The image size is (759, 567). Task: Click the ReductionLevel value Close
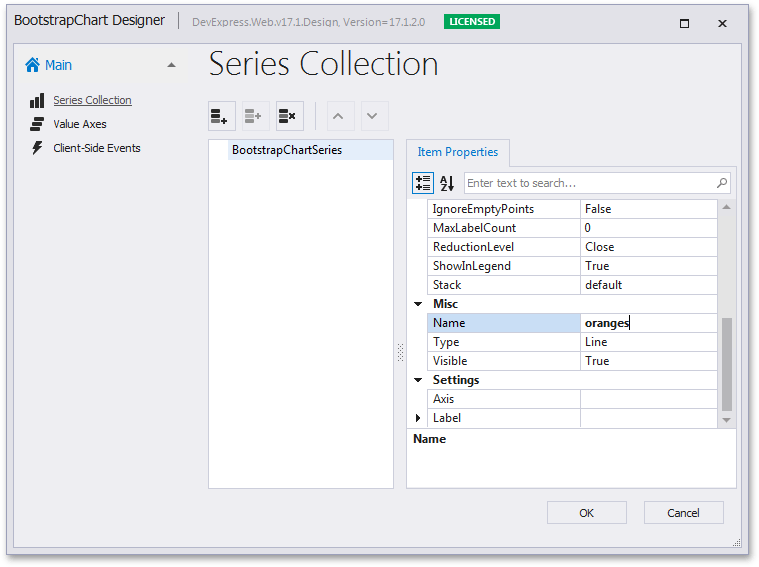coord(648,247)
